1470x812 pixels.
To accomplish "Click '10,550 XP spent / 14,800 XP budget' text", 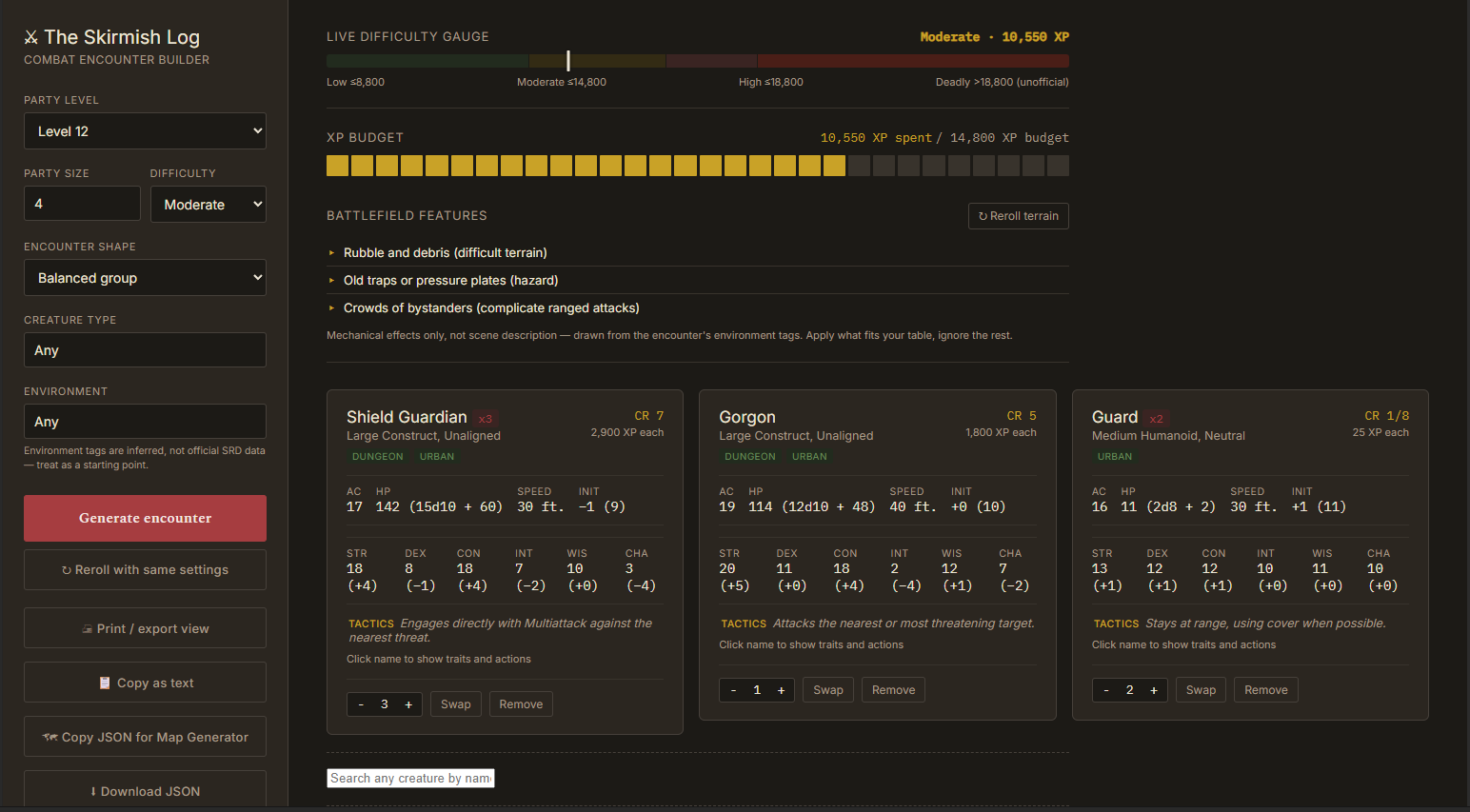I will pyautogui.click(x=944, y=138).
